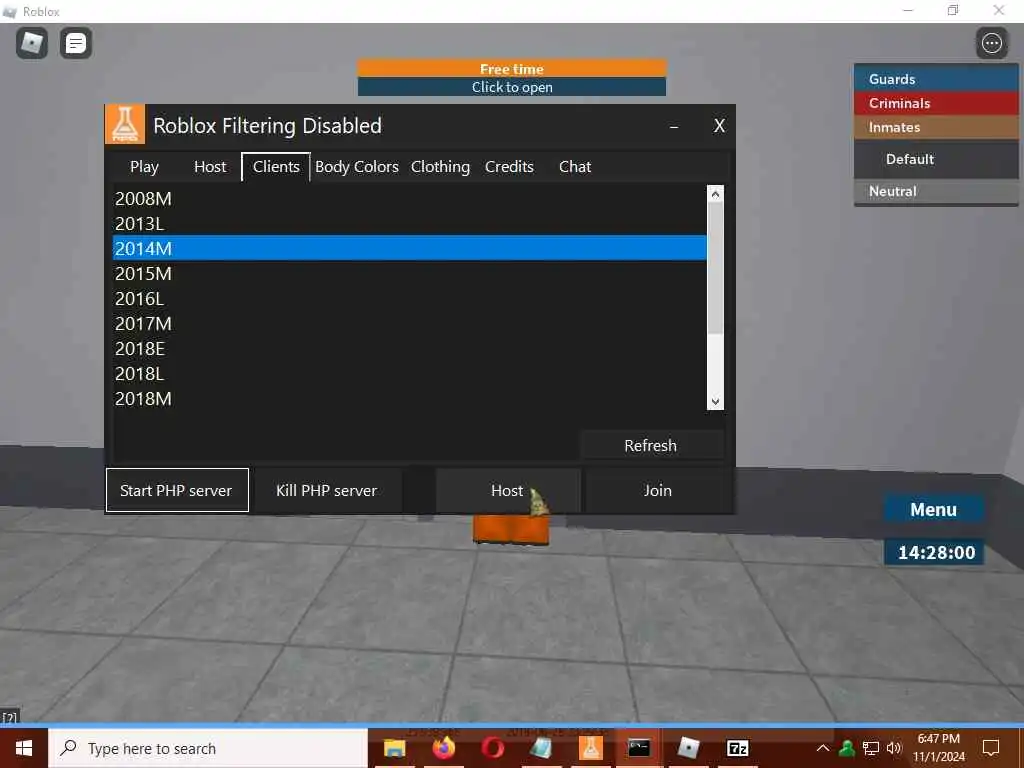
Task: Open the volume tray icon
Action: tap(894, 748)
